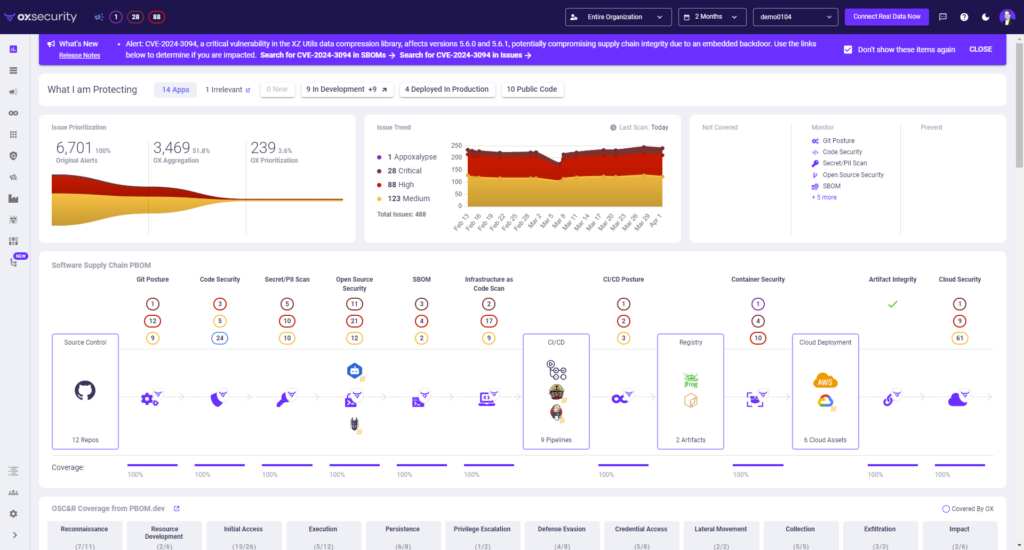Click the 28 critical badge in header
Screen dimensions: 1024x550
pos(135,17)
